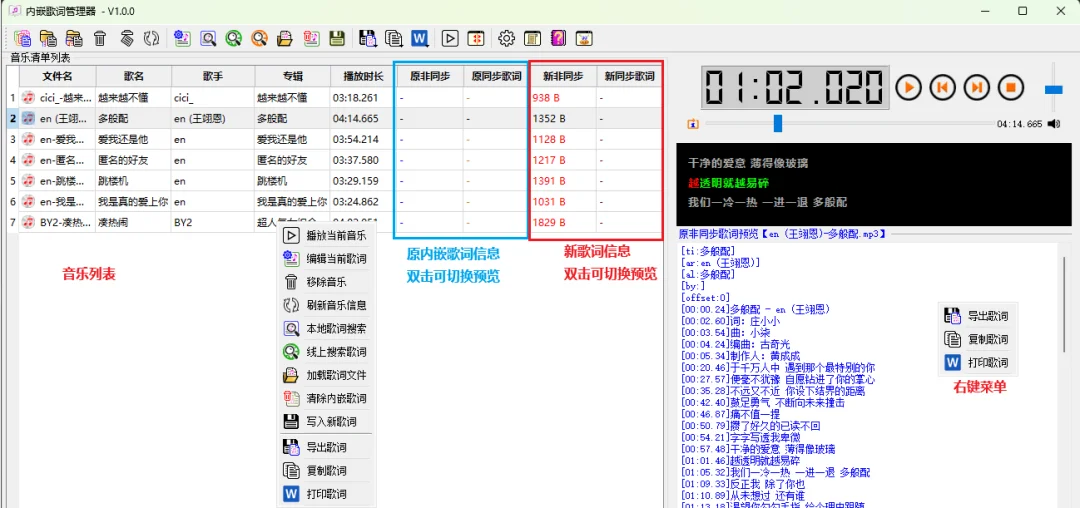Viewport: 1080px width, 508px height.
Task: Select the 跳楼机 song name cell
Action: point(134,181)
